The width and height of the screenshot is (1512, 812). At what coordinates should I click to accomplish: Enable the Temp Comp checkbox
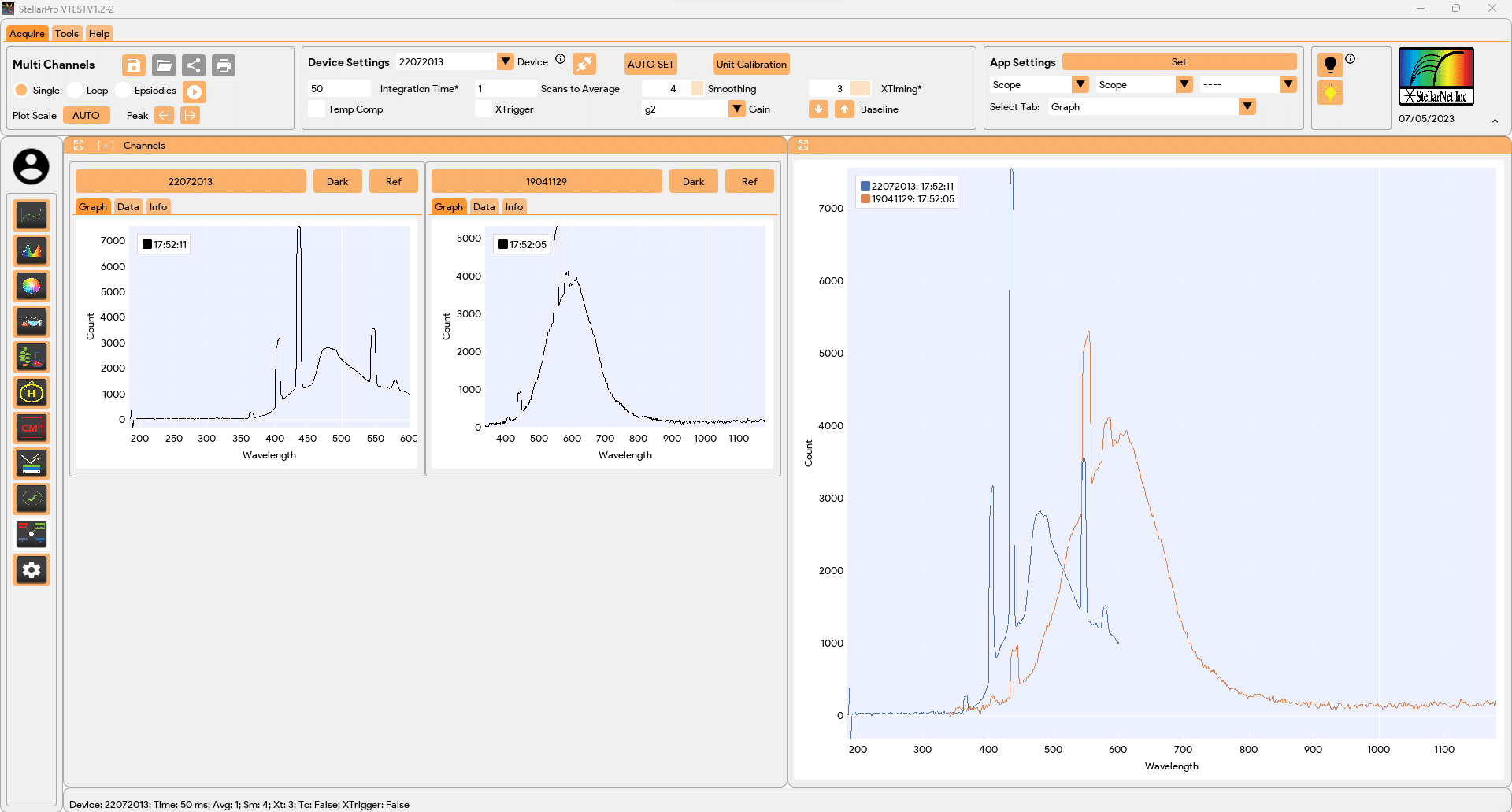tap(317, 109)
